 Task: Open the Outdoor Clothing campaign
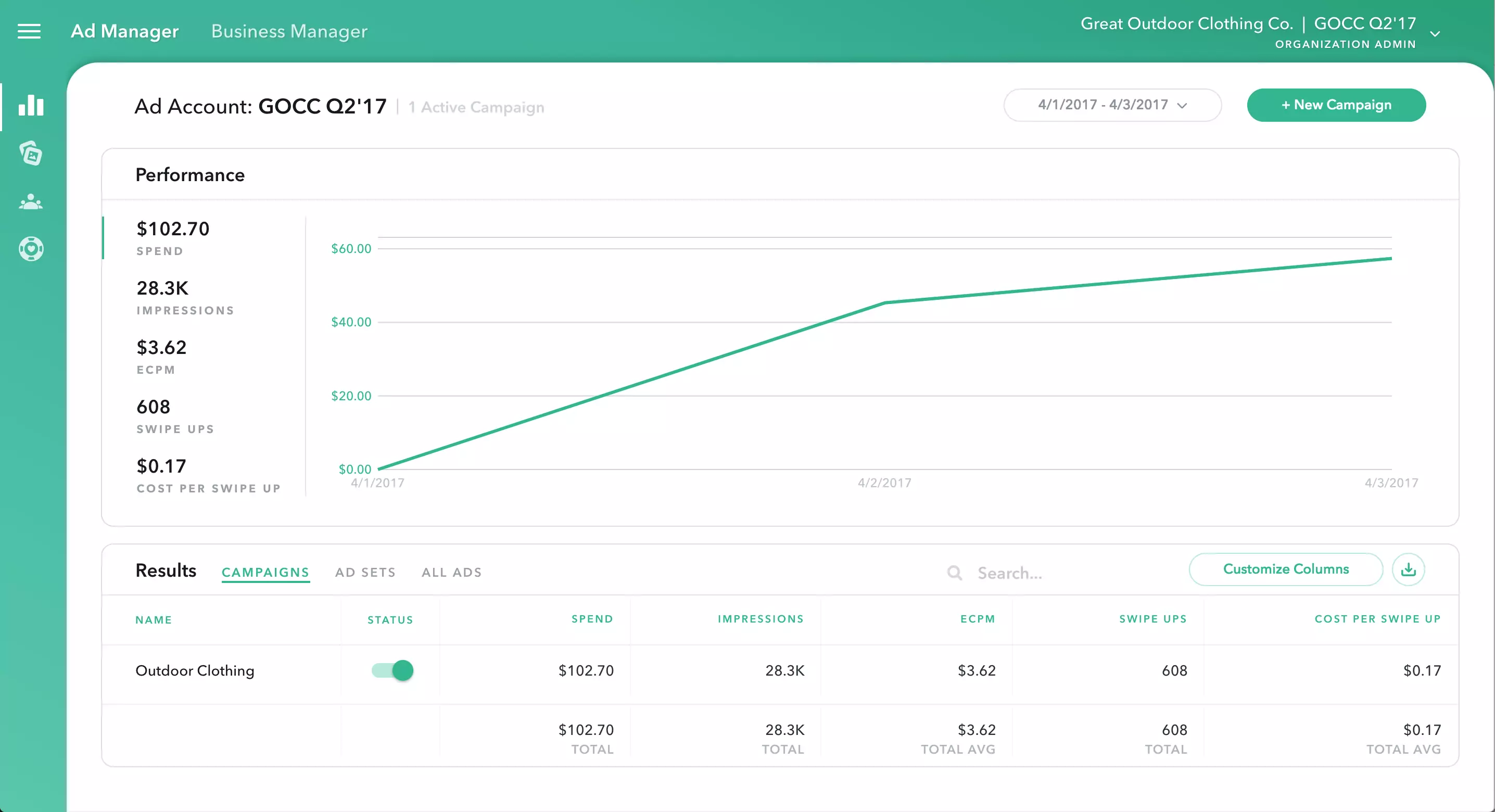click(x=194, y=670)
